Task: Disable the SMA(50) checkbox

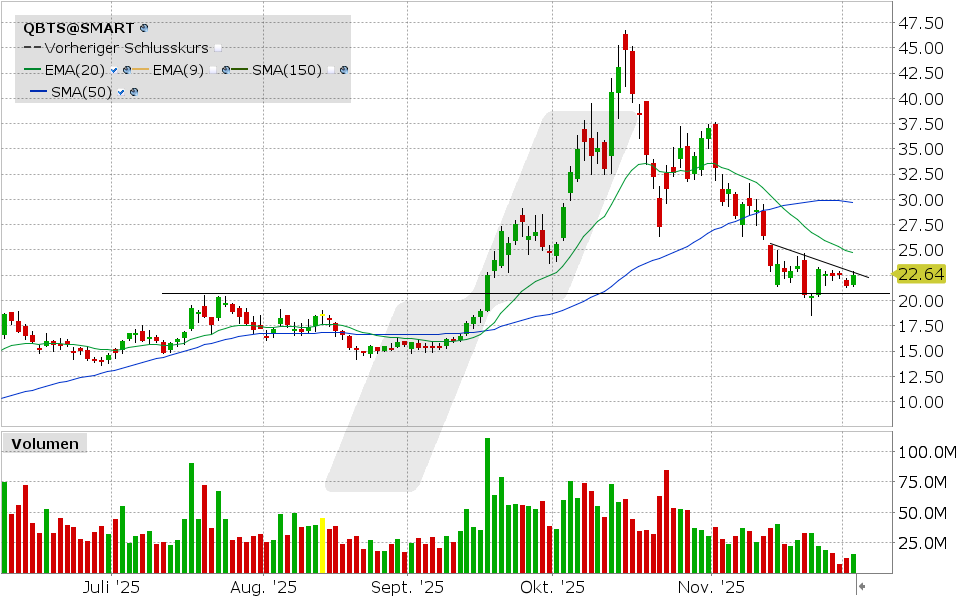Action: click(x=120, y=91)
